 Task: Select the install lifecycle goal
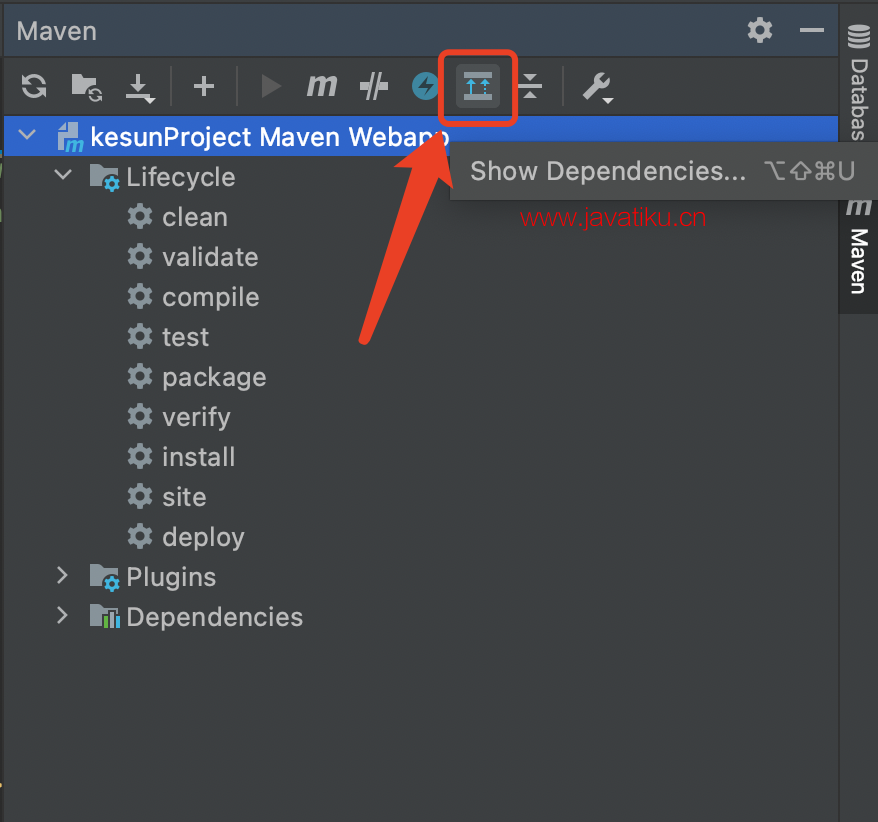(x=199, y=457)
